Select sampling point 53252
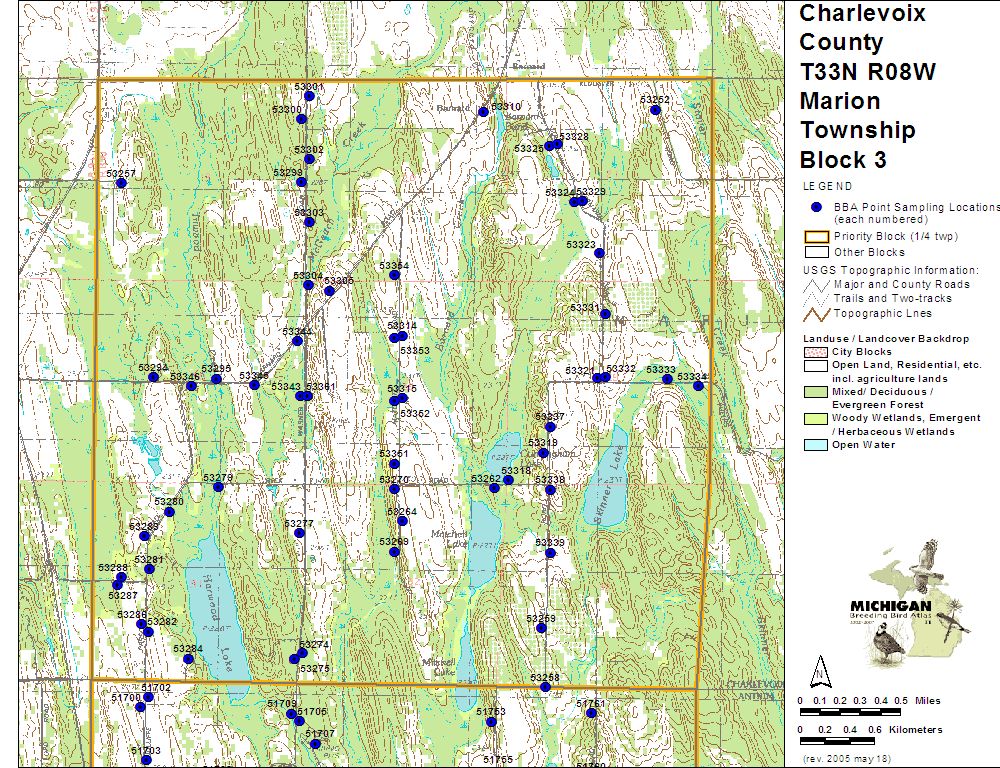Image resolution: width=1000 pixels, height=768 pixels. point(656,110)
